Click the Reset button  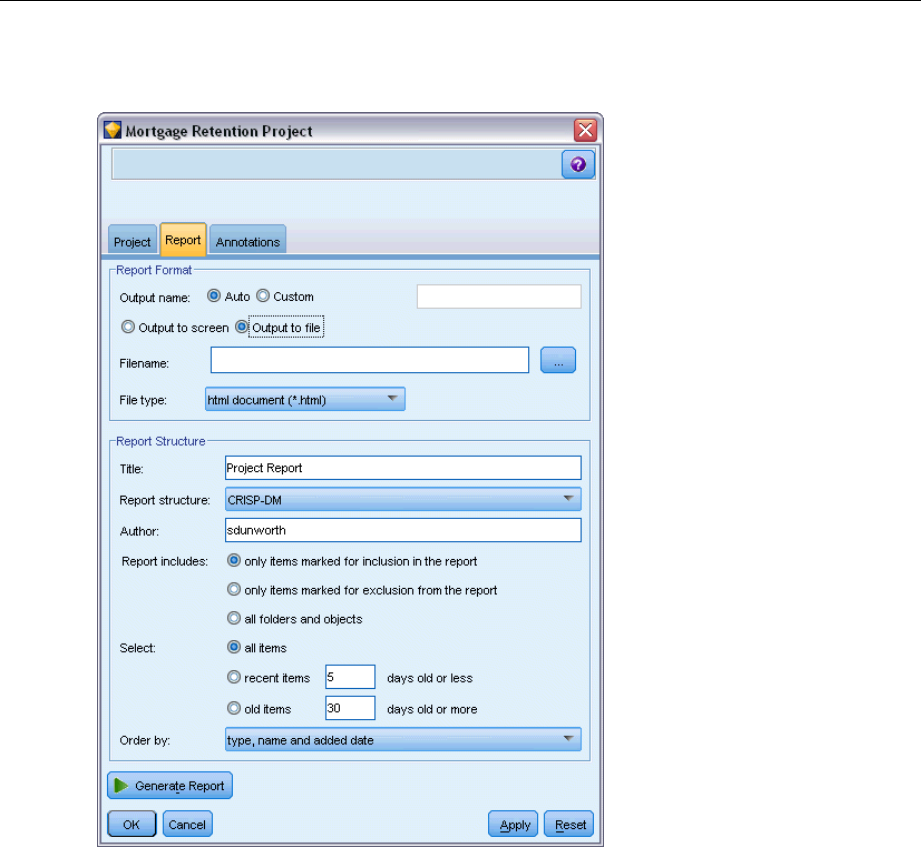569,824
